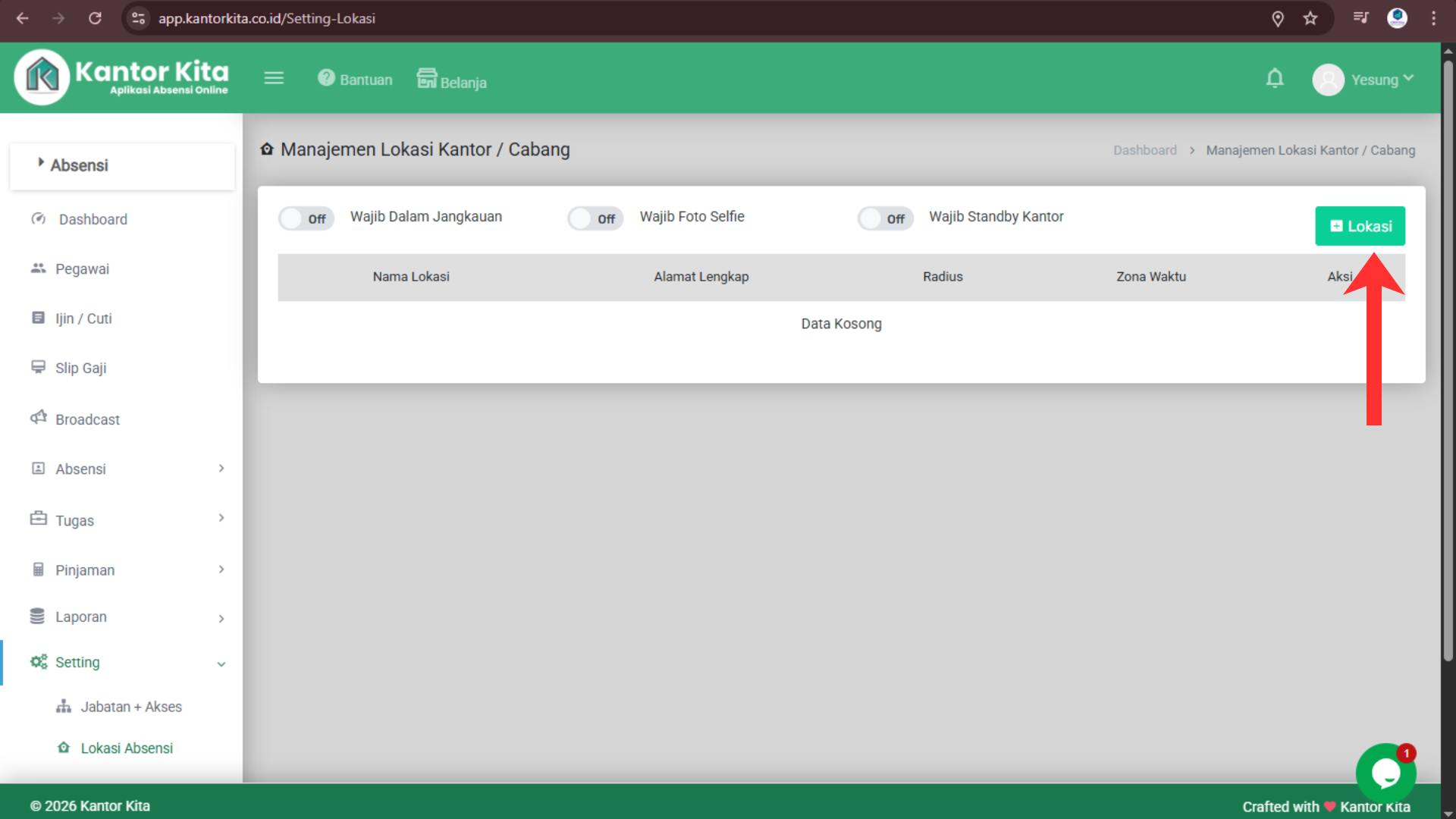
Task: Click the Broadcast megaphone icon
Action: click(39, 418)
